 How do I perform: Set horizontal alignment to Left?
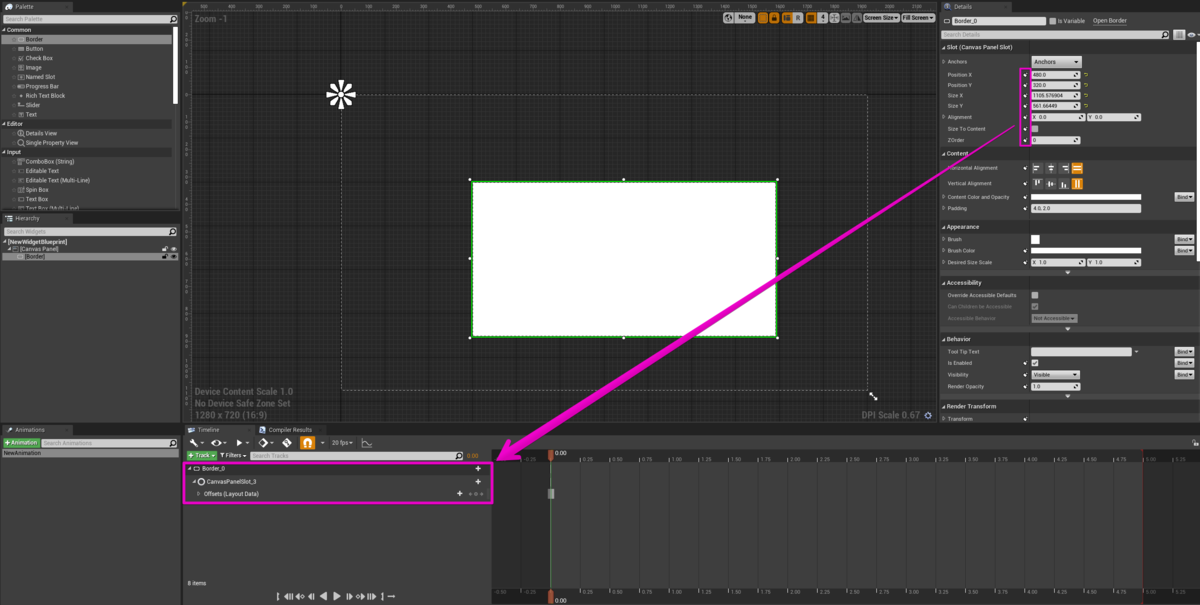[1037, 168]
